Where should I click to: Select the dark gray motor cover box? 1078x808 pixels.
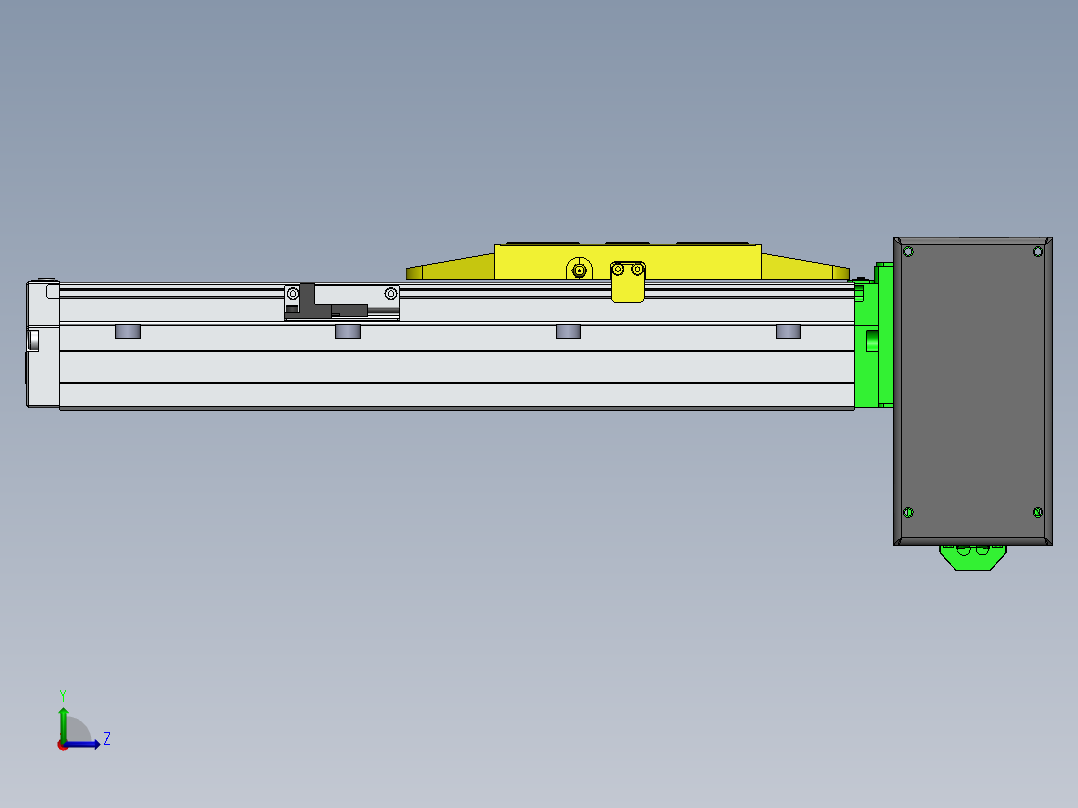tap(972, 391)
